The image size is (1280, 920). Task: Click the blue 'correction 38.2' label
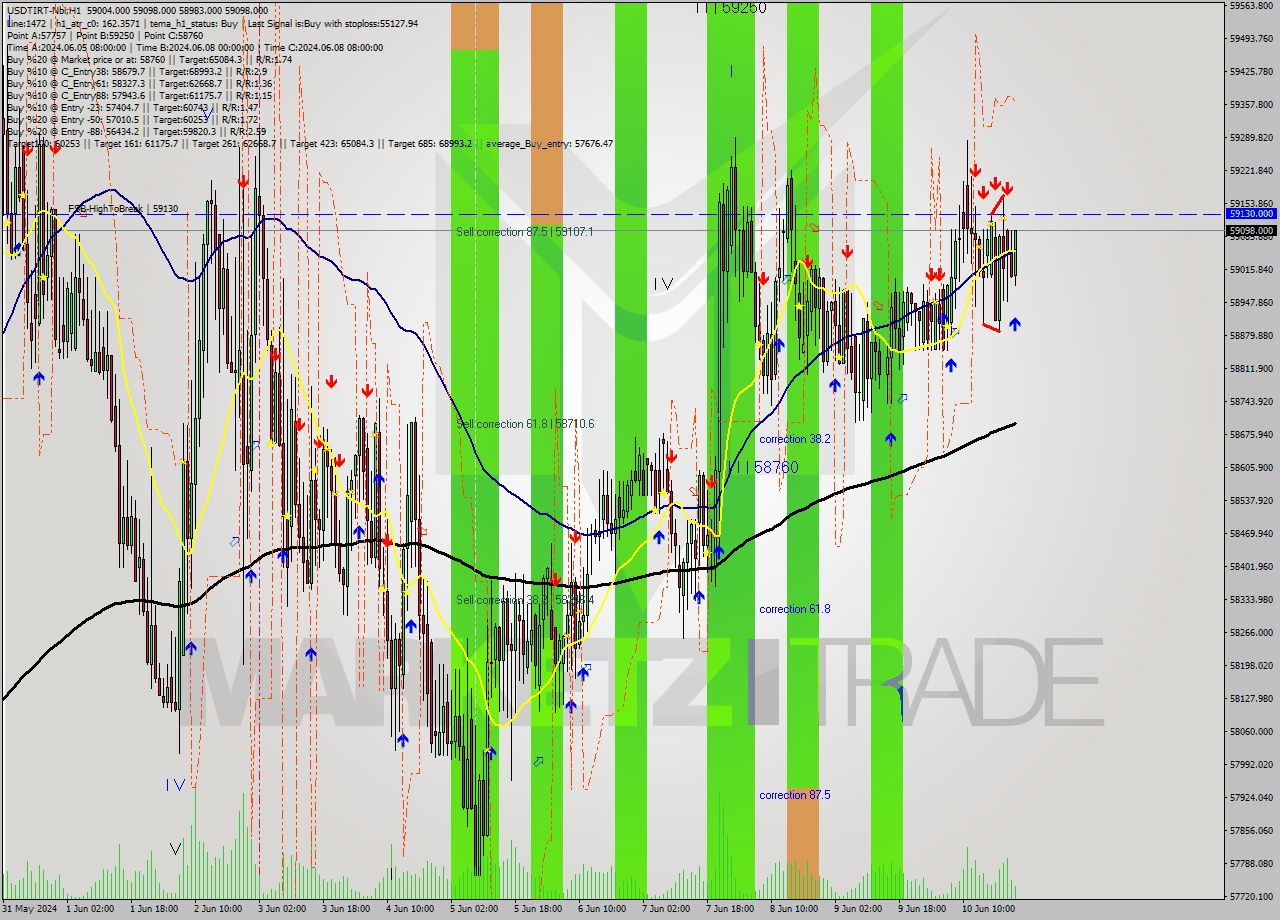coord(795,439)
